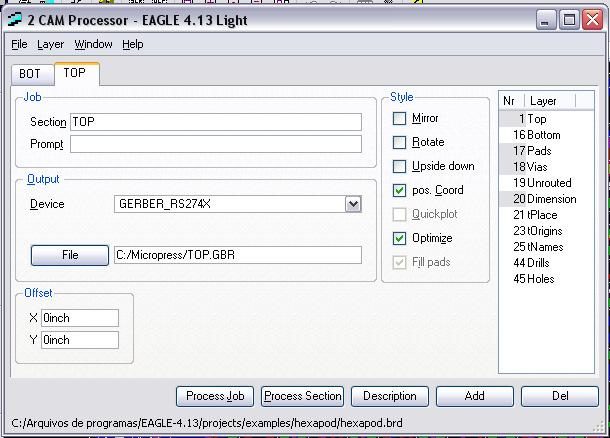Uncheck the pos. Coord checkbox
This screenshot has height=438, width=610.
click(399, 190)
